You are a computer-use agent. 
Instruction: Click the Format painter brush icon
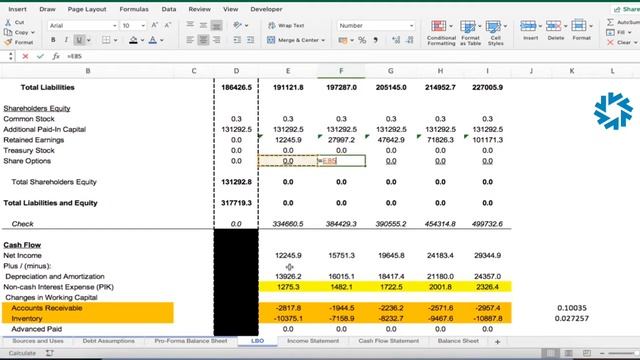click(x=8, y=42)
